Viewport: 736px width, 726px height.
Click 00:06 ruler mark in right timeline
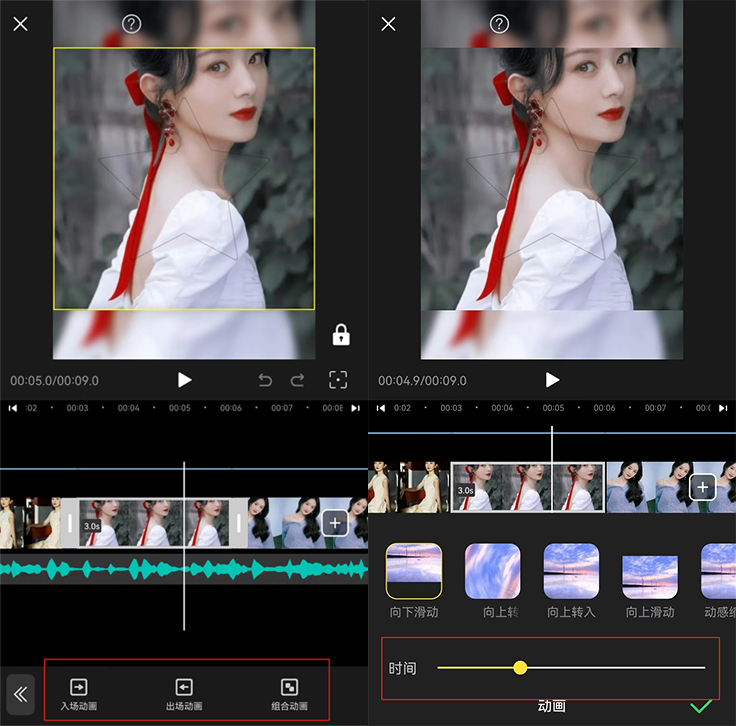[604, 408]
